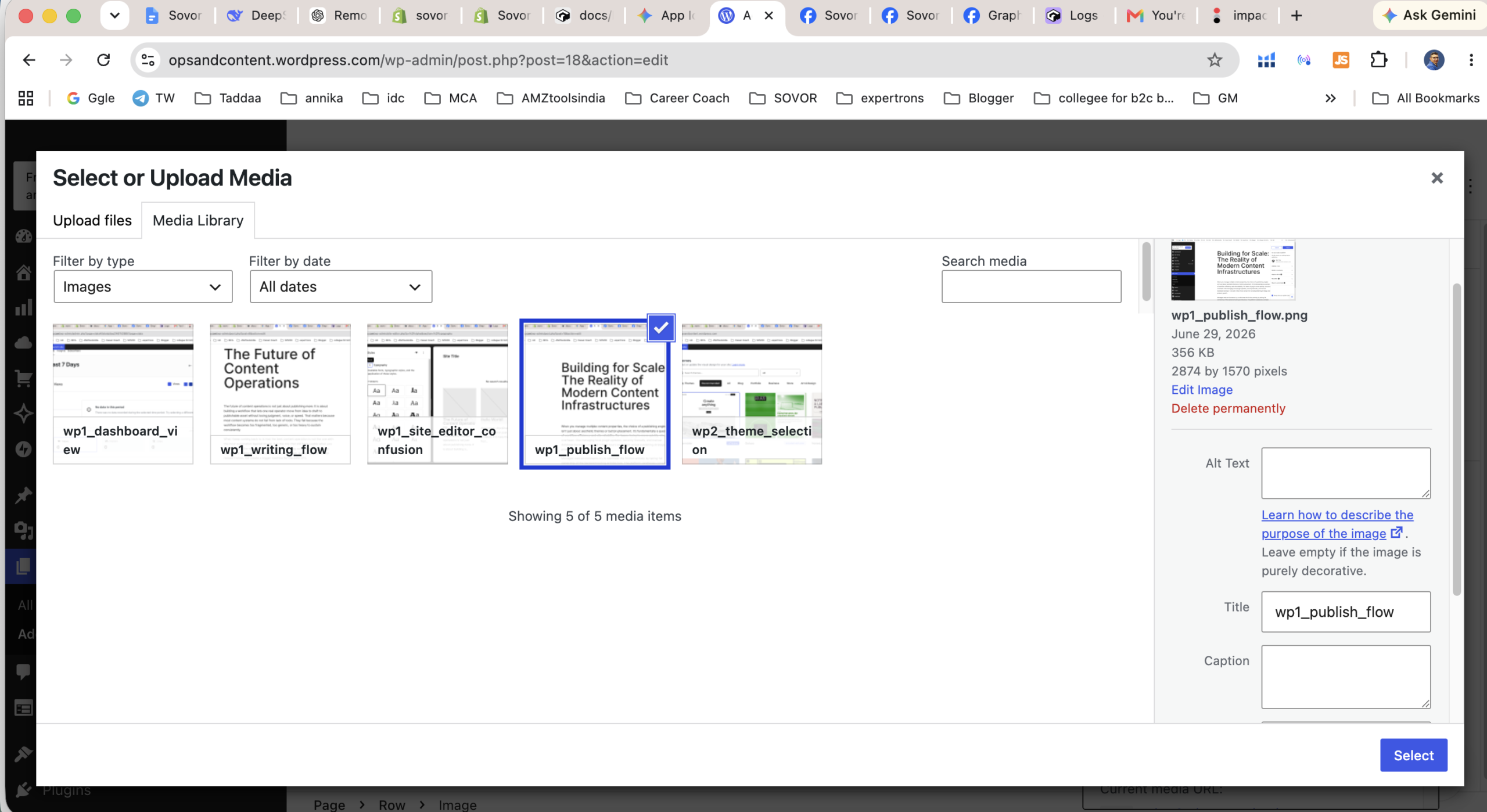Select the wp2_theme_selection thumbnail
The height and width of the screenshot is (812, 1487).
coord(752,394)
